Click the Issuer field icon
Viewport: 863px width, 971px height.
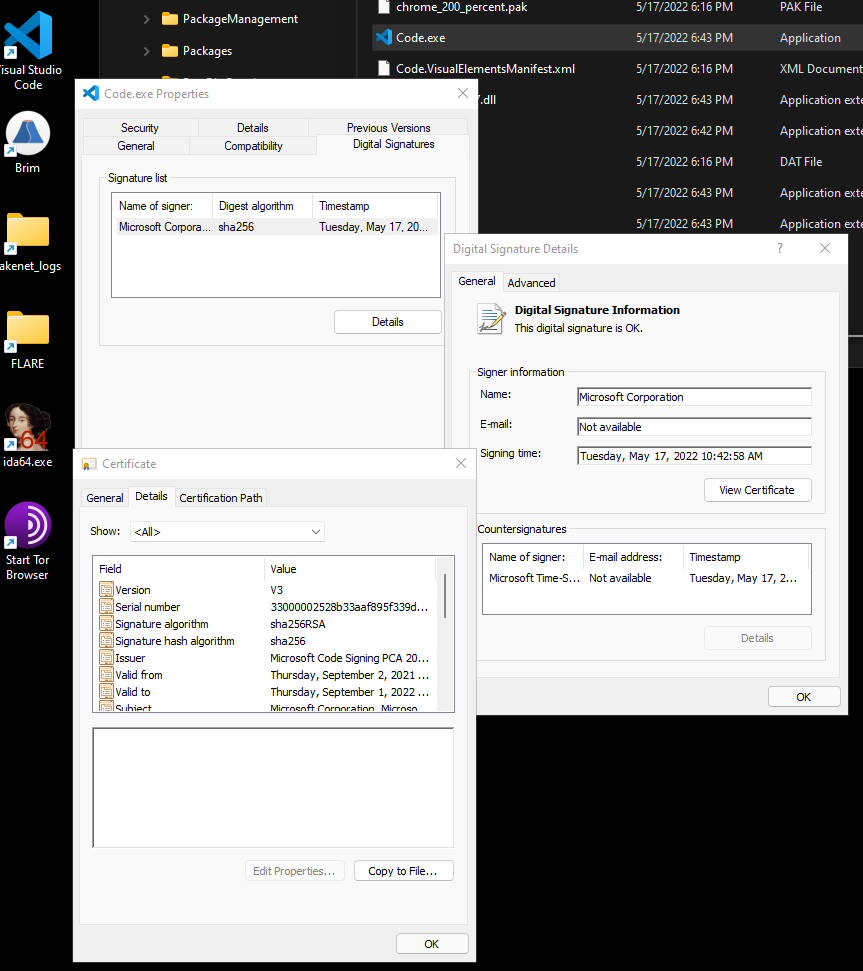(x=106, y=658)
